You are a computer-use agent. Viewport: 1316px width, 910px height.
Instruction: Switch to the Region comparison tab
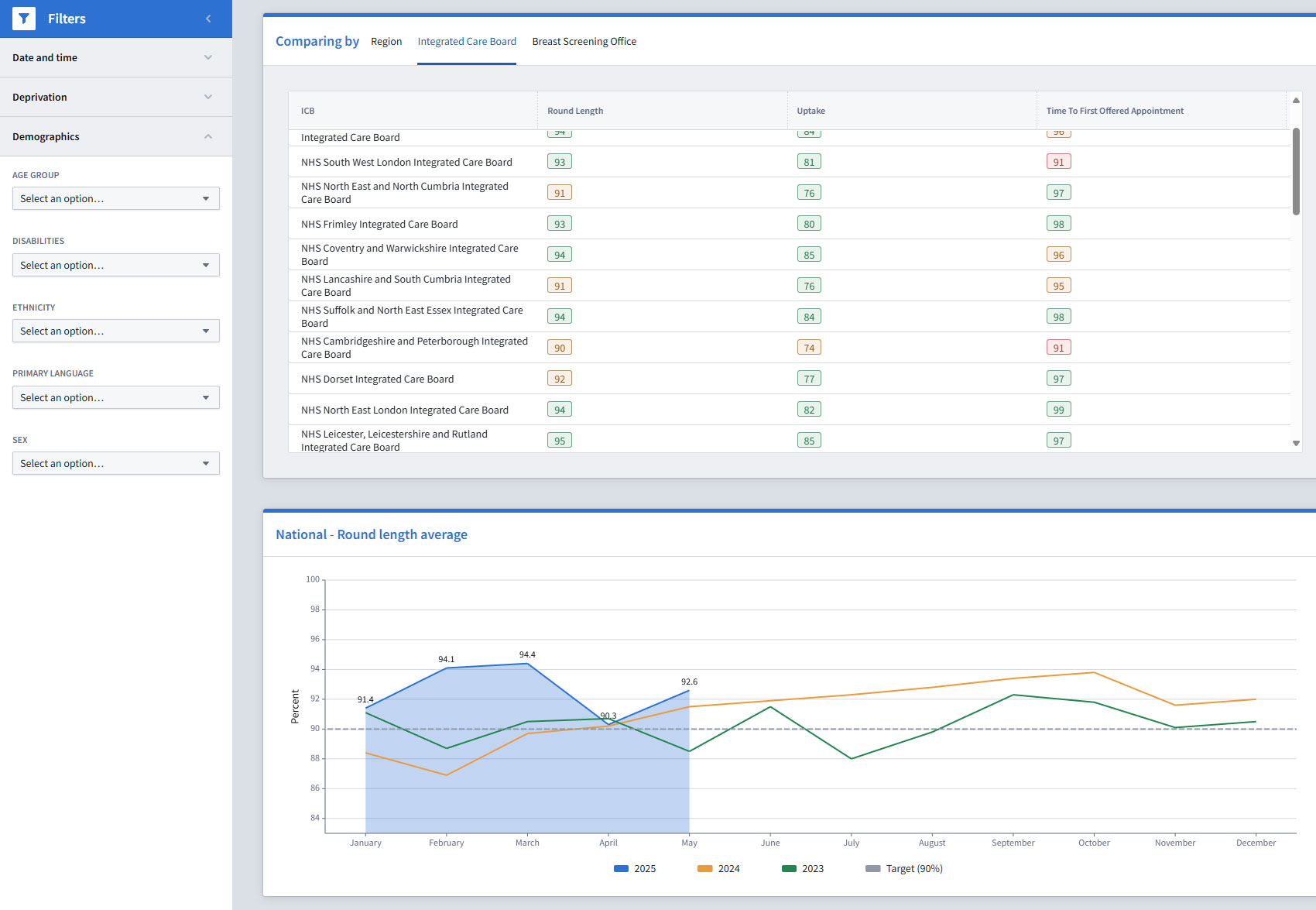coord(386,42)
